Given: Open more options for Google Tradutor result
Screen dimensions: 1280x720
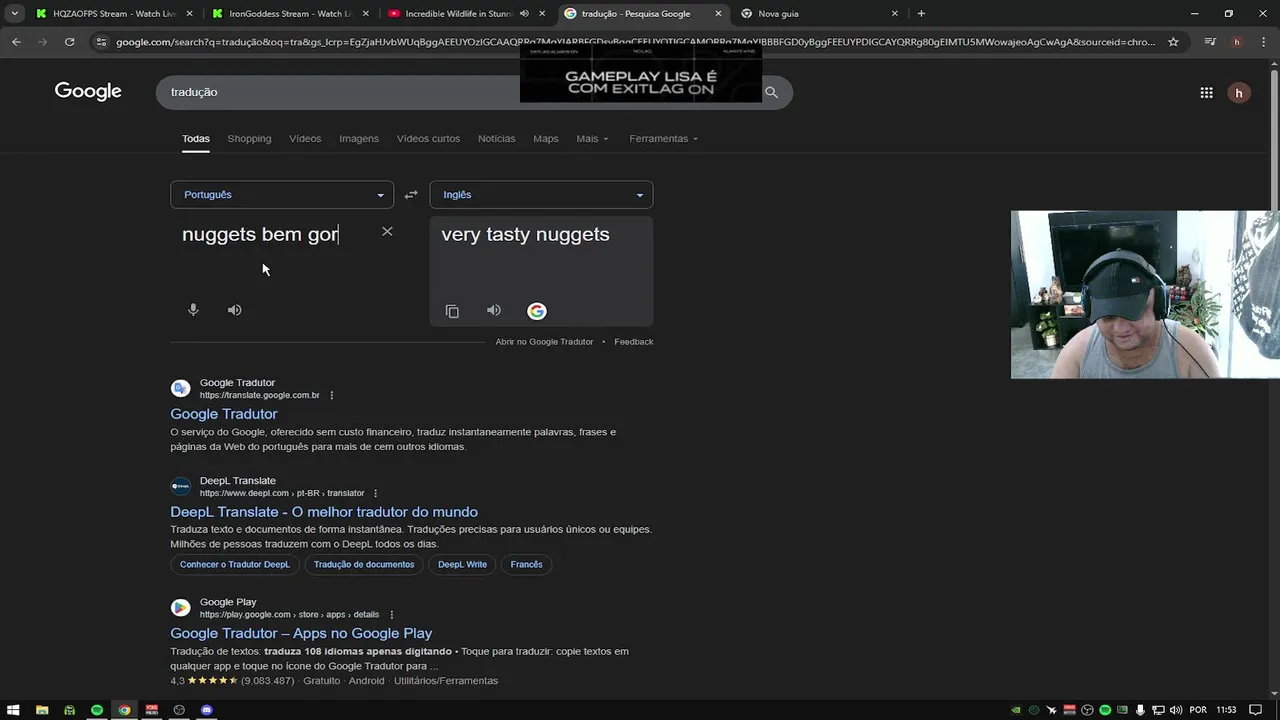Looking at the screenshot, I should point(332,395).
